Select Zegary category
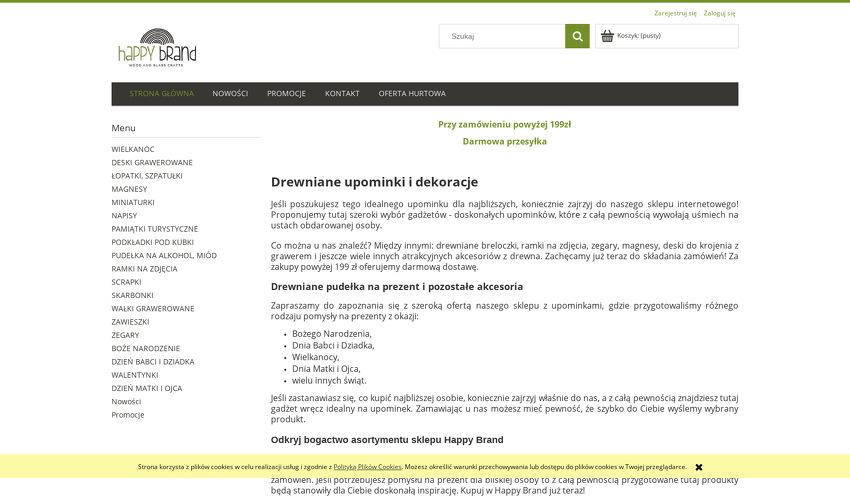850x500 pixels. click(125, 335)
